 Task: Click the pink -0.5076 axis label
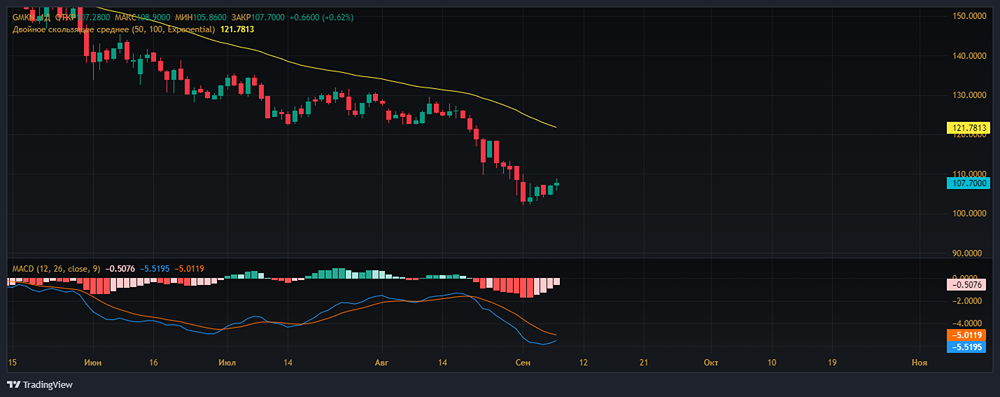pyautogui.click(x=966, y=285)
